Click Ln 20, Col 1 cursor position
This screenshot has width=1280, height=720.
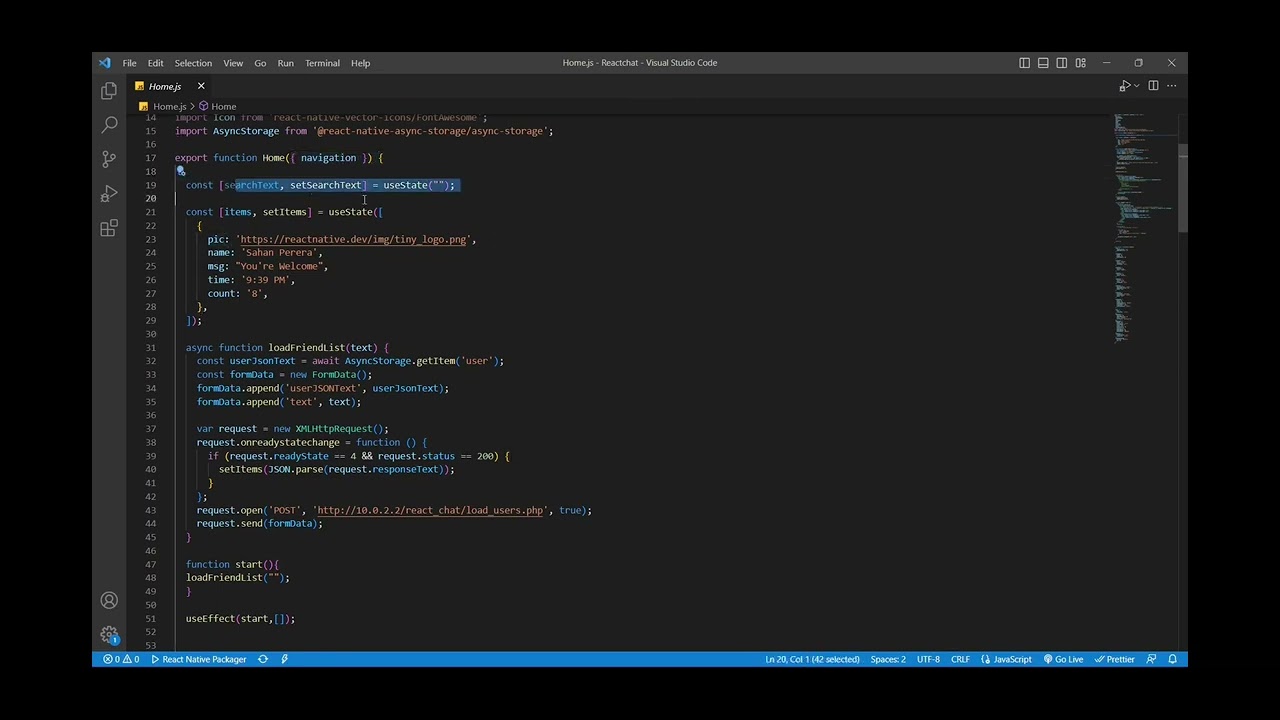click(812, 659)
